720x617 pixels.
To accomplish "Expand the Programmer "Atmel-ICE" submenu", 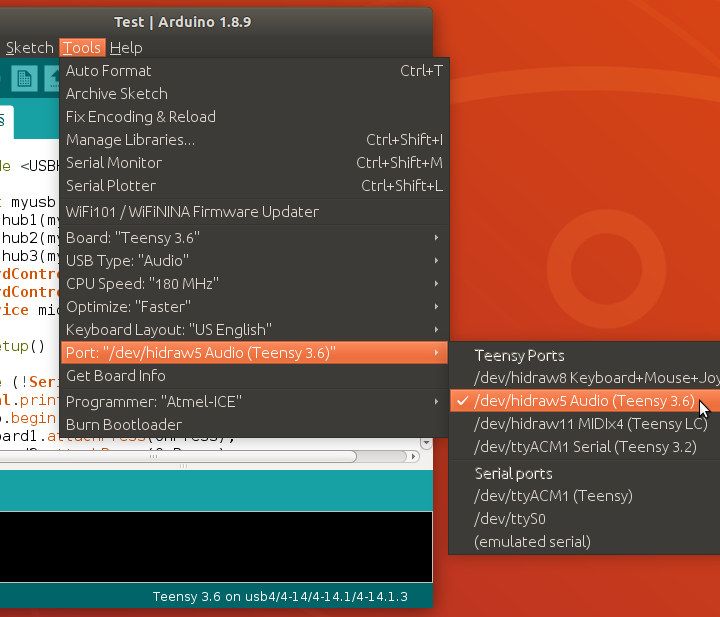I will [x=254, y=402].
